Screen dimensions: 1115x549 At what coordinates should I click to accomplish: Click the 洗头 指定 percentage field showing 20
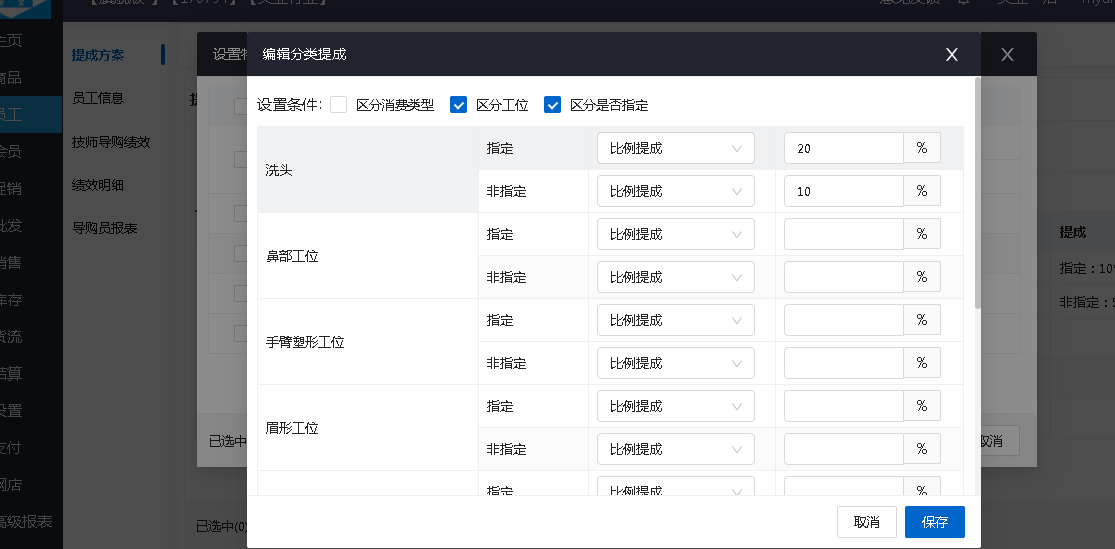click(843, 149)
